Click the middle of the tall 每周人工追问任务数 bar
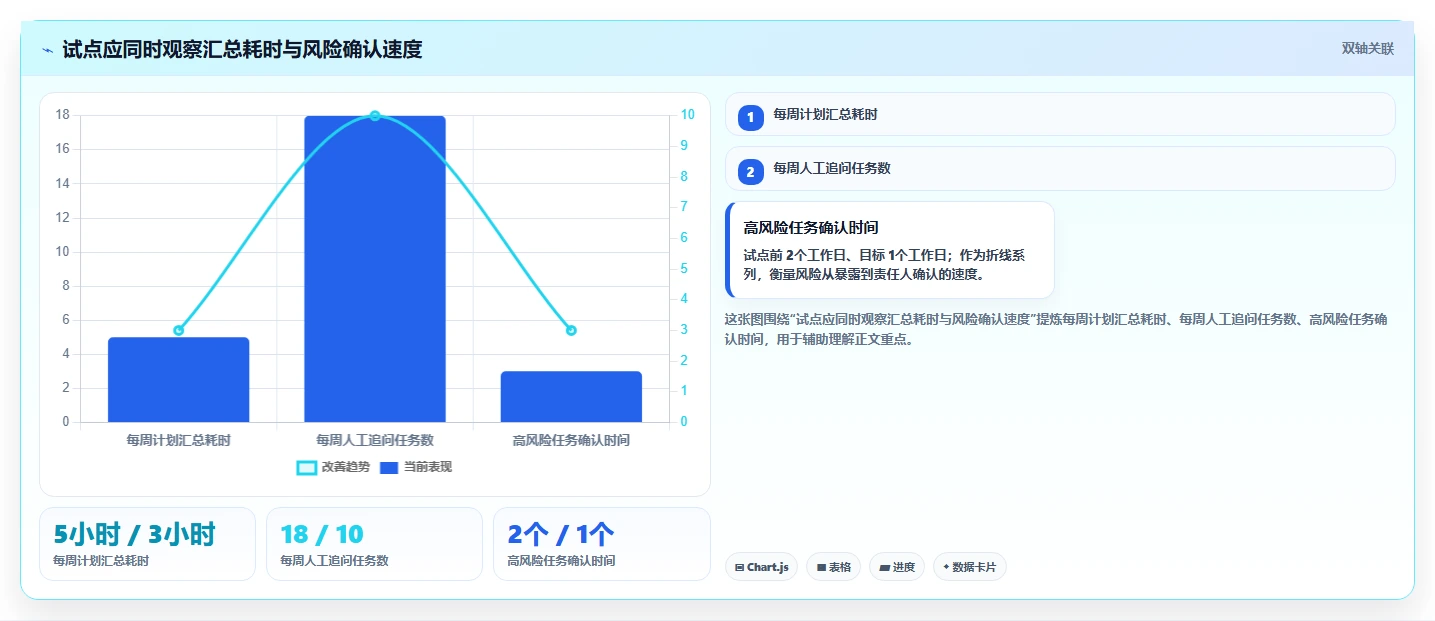Viewport: 1435px width, 621px height. [x=375, y=269]
